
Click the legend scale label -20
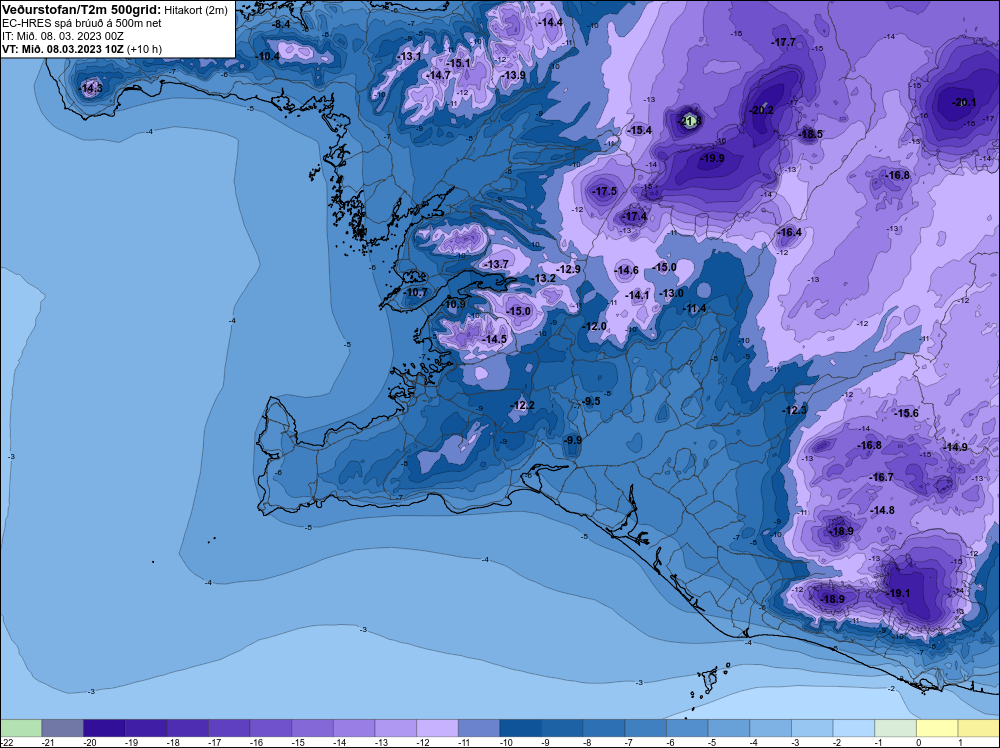[x=90, y=742]
